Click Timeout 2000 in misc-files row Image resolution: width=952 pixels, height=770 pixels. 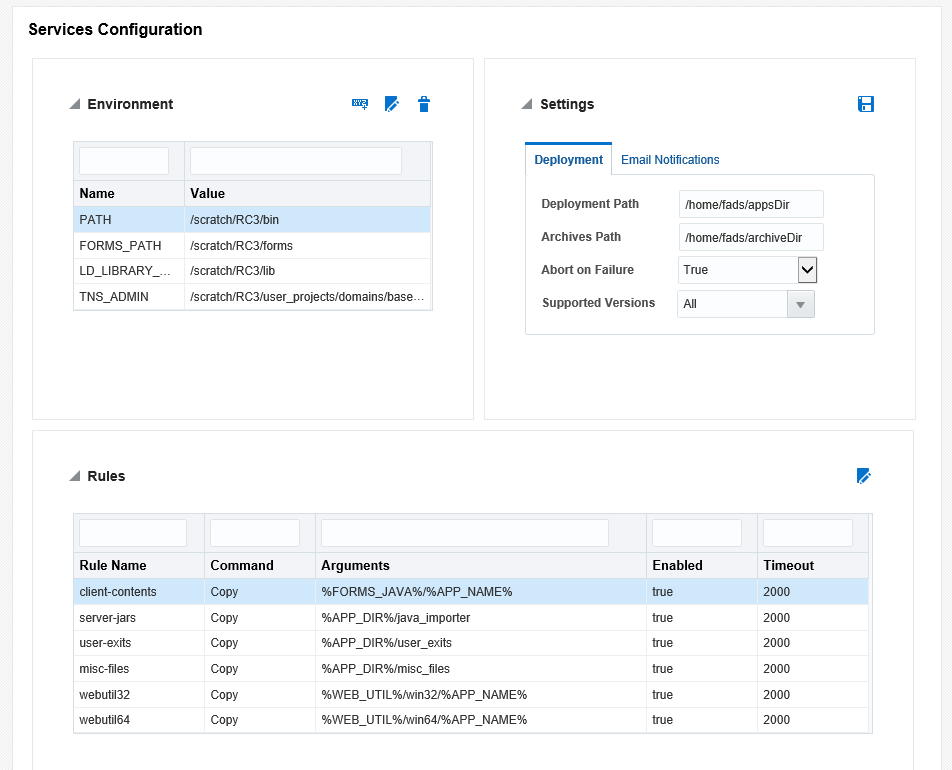coord(777,669)
